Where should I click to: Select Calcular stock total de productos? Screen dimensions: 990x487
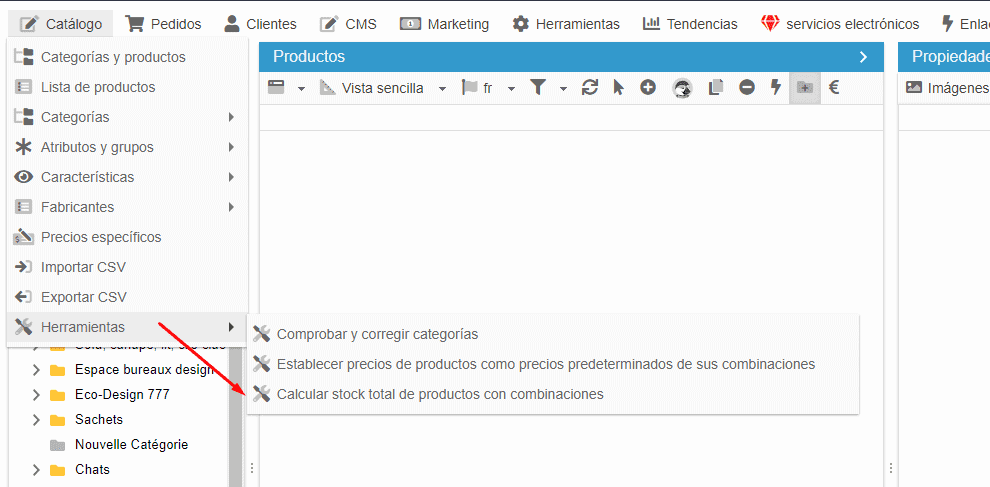(x=439, y=394)
